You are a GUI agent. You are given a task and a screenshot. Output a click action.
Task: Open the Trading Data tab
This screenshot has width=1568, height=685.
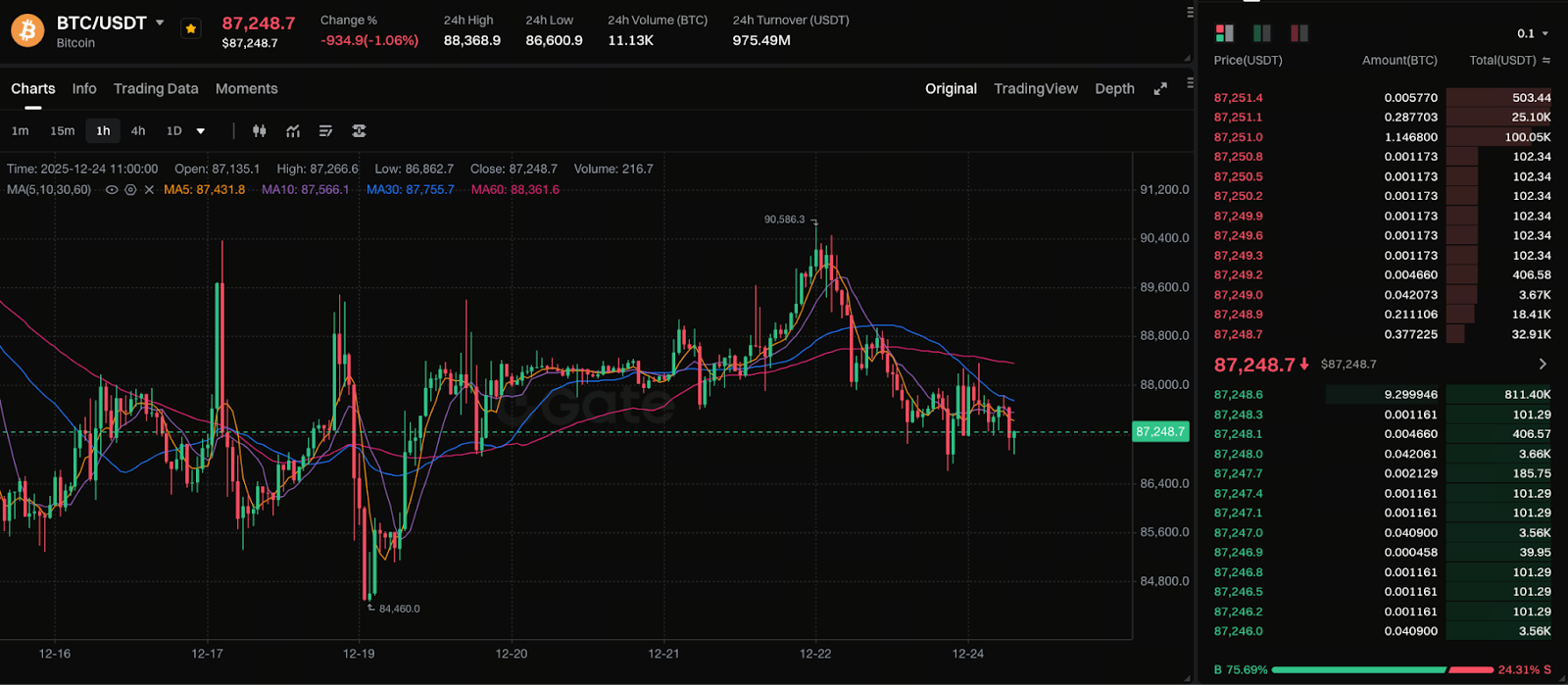coord(156,88)
